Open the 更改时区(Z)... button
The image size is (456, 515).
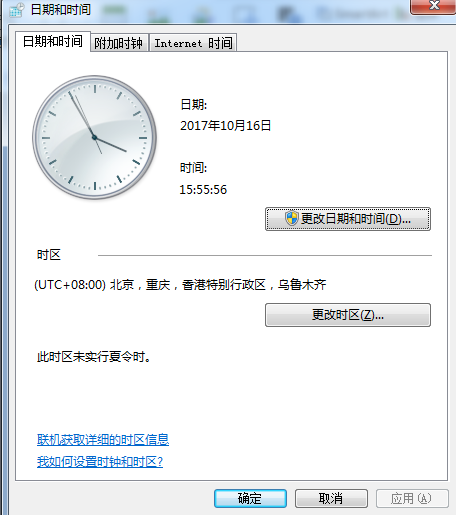point(348,315)
